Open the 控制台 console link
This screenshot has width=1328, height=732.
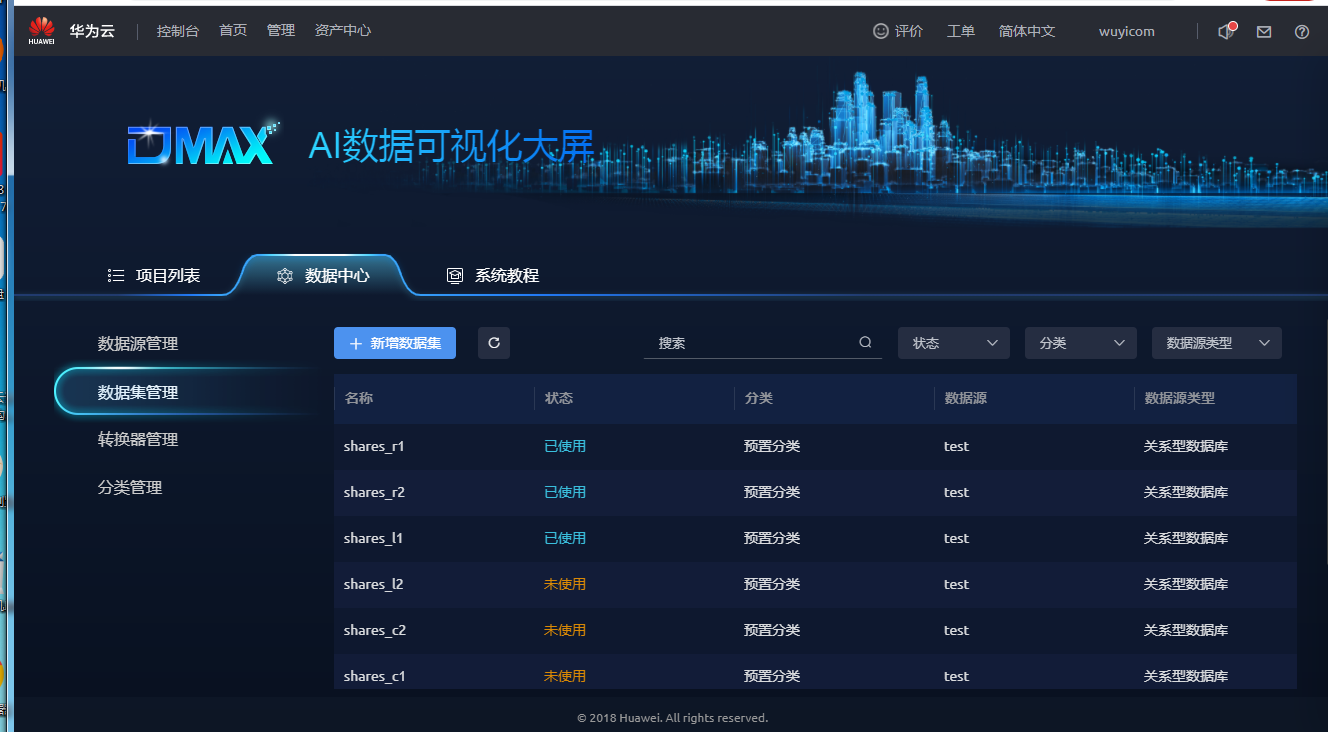click(178, 31)
